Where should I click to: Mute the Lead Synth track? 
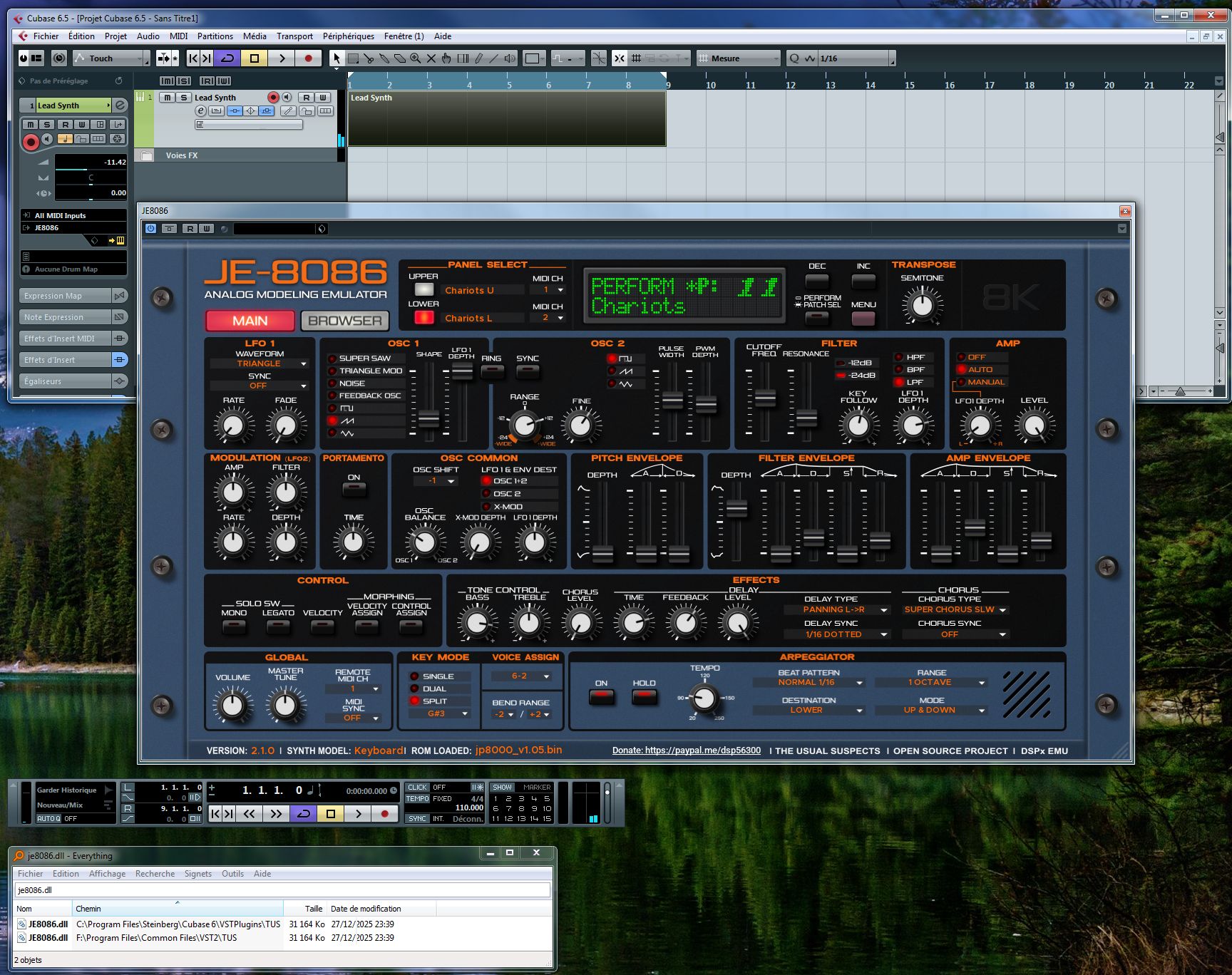tap(167, 98)
